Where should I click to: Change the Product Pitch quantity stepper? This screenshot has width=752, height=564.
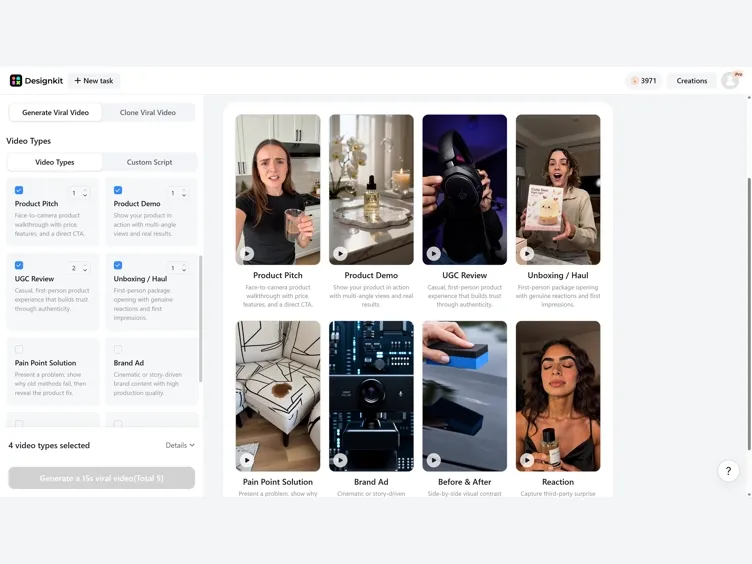pos(79,193)
